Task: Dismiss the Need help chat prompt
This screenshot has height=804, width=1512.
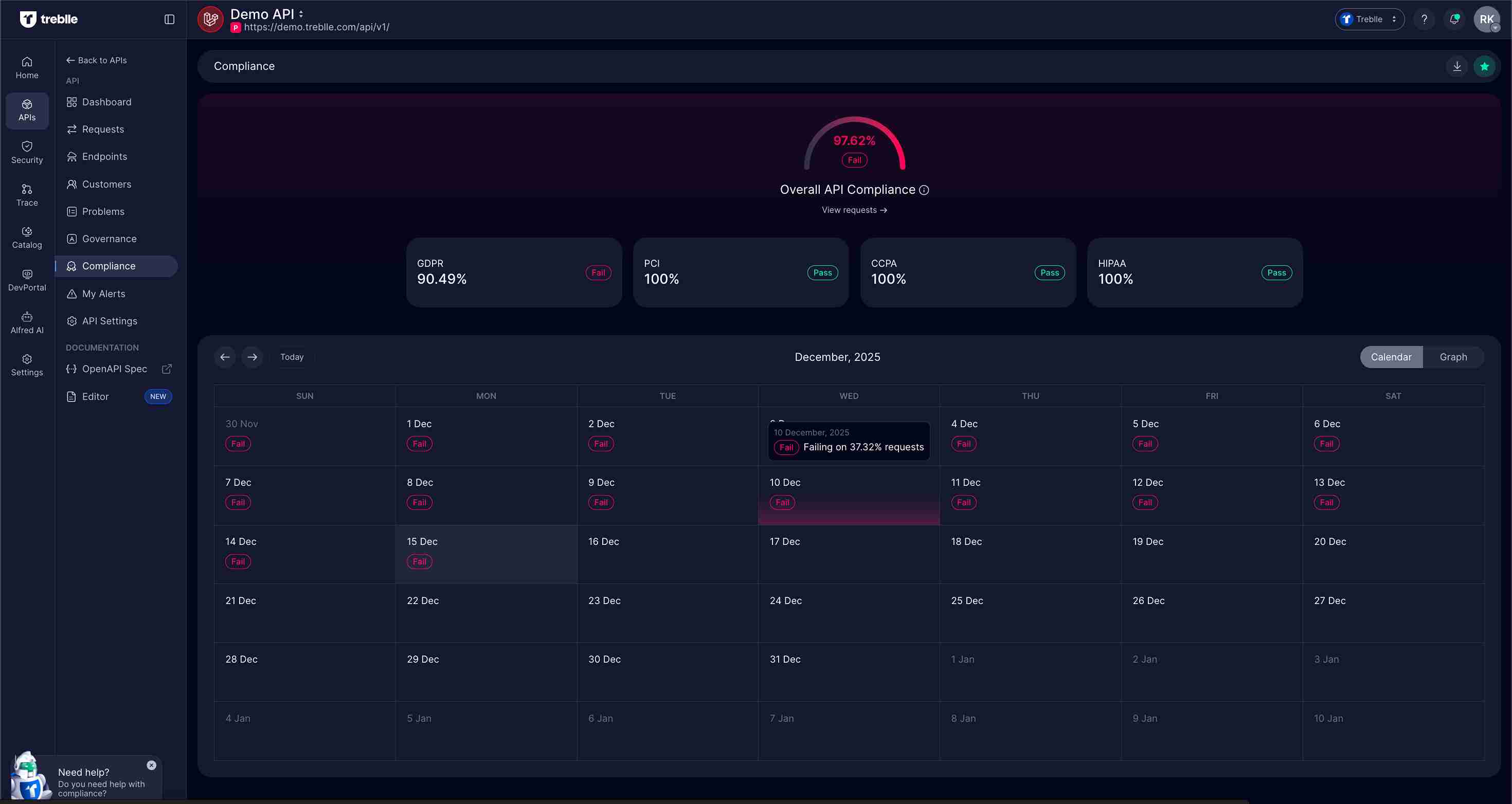Action: click(x=151, y=765)
